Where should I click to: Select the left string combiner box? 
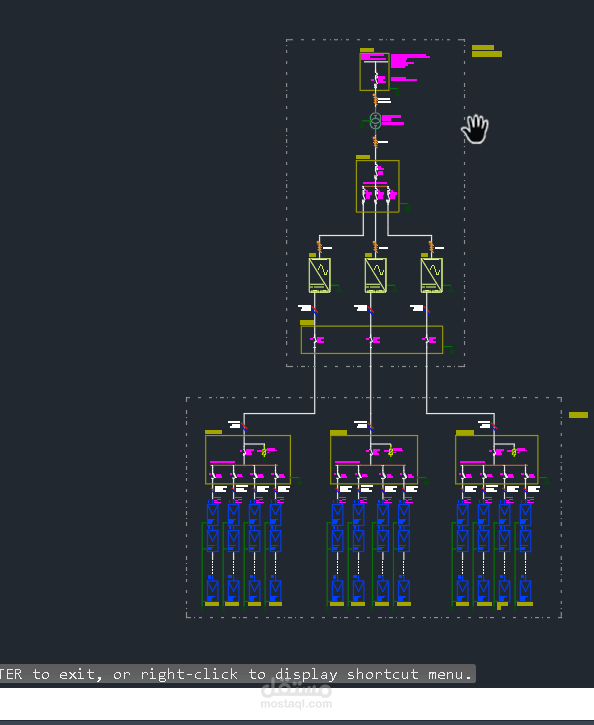[248, 460]
